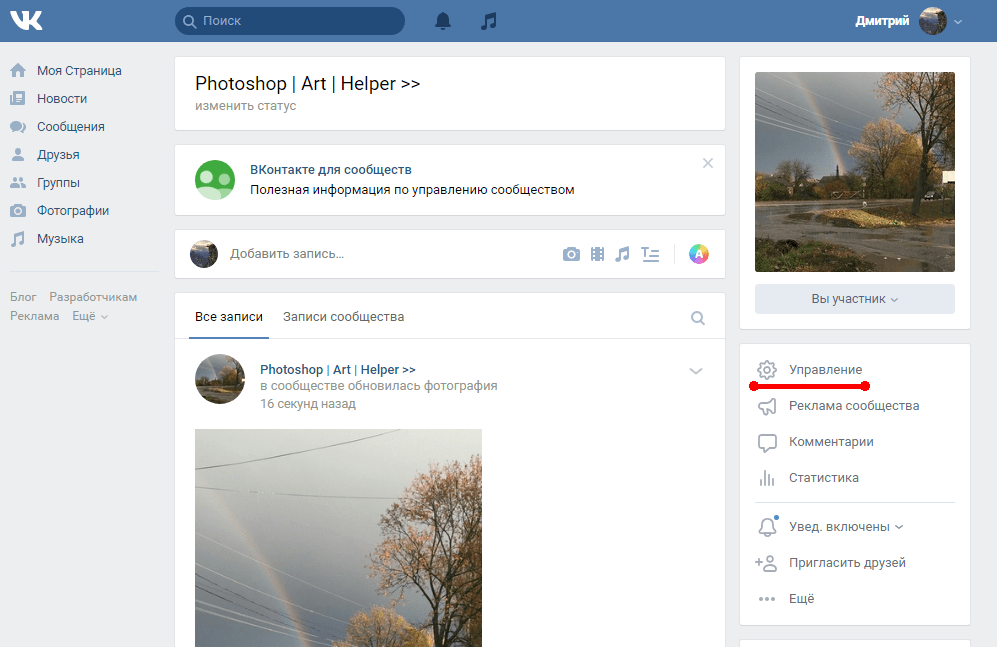Click the bell icon for Увед. включены

tap(767, 526)
